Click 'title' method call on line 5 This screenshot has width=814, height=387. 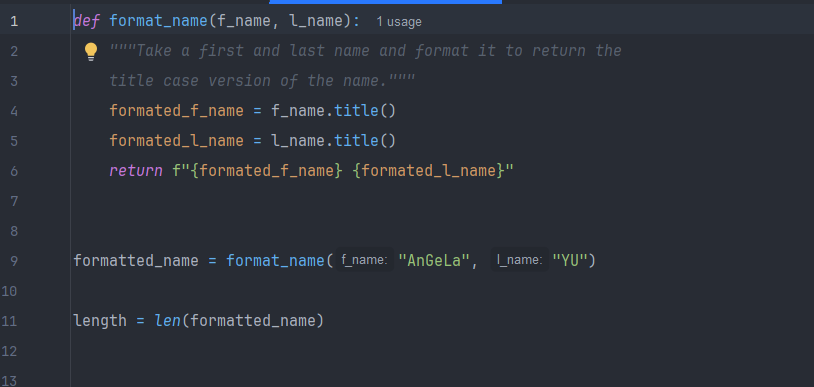(x=356, y=140)
